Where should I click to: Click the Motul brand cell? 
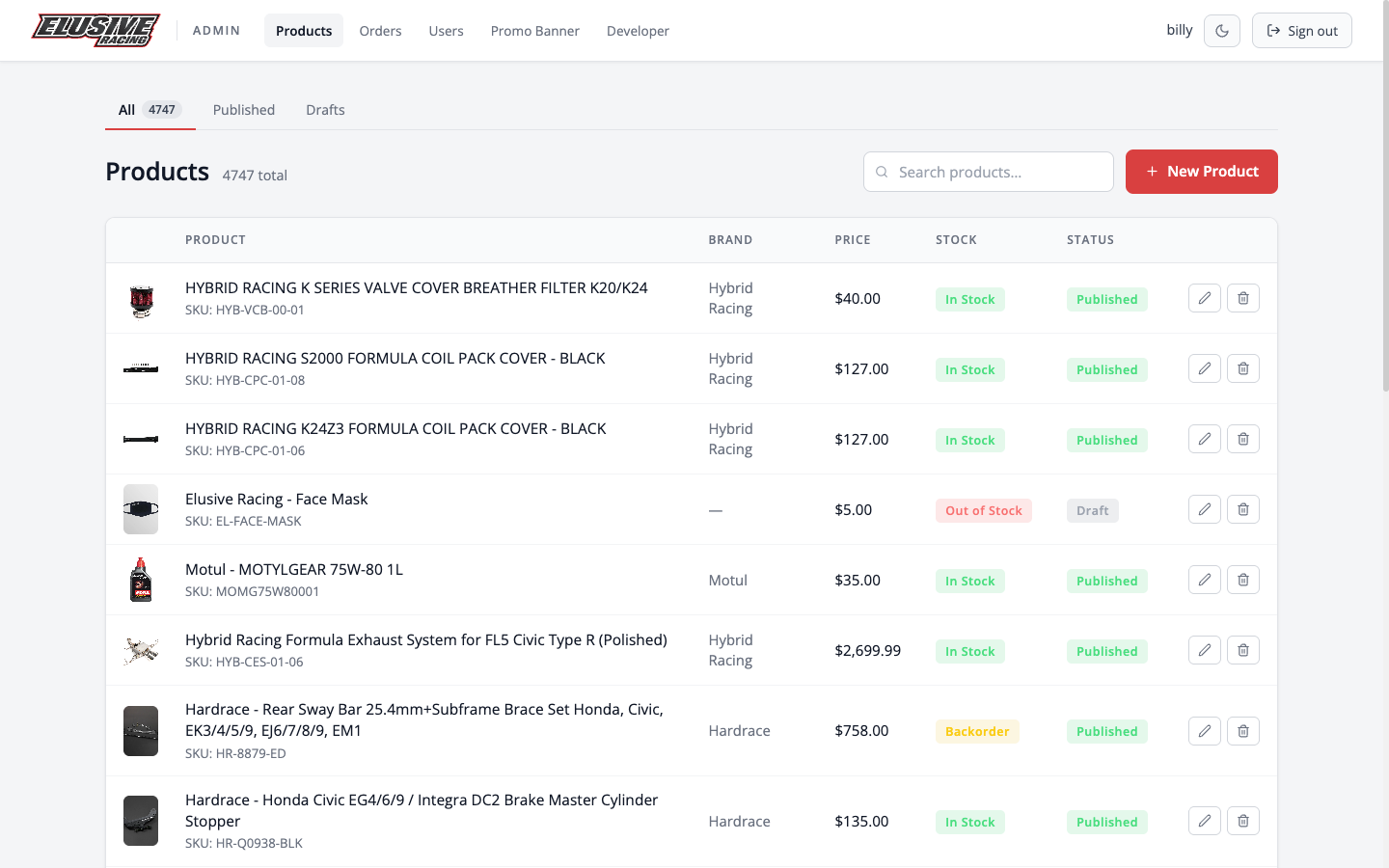728,580
